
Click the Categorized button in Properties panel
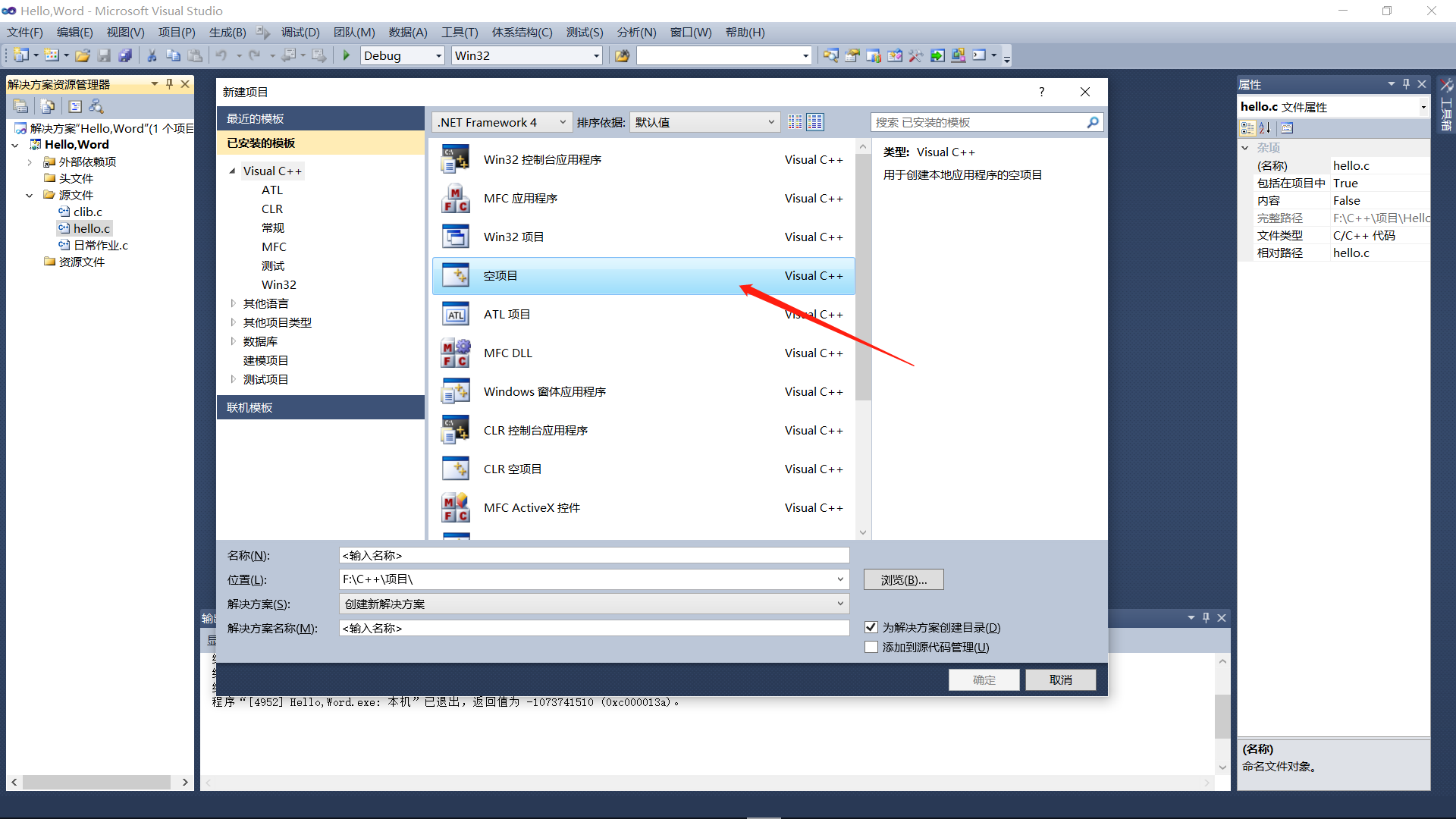pyautogui.click(x=1247, y=127)
